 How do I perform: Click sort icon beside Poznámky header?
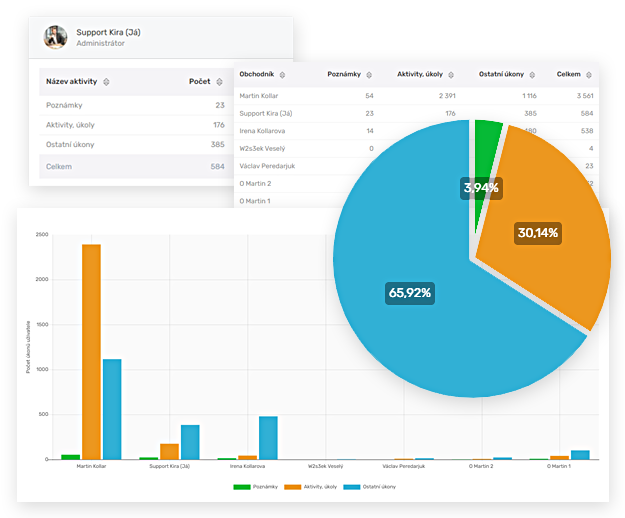click(369, 75)
